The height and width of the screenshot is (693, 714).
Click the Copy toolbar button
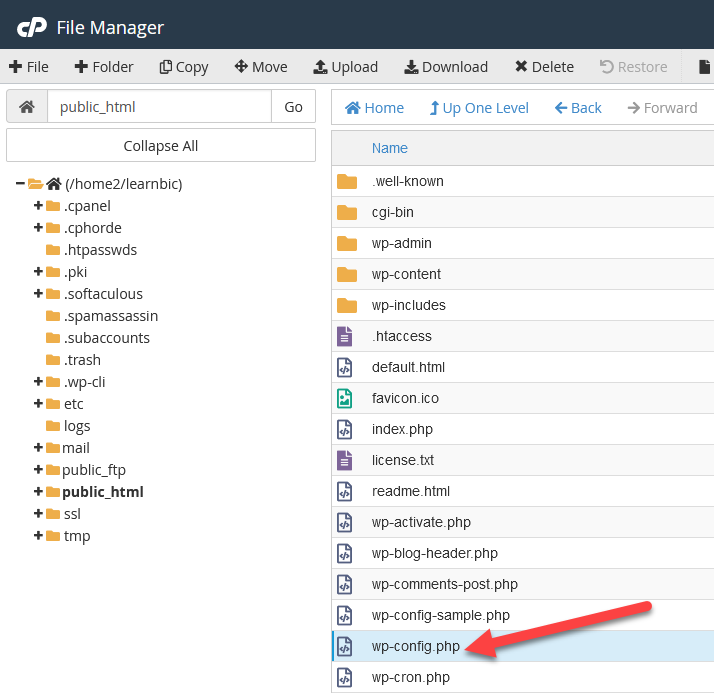pyautogui.click(x=184, y=67)
